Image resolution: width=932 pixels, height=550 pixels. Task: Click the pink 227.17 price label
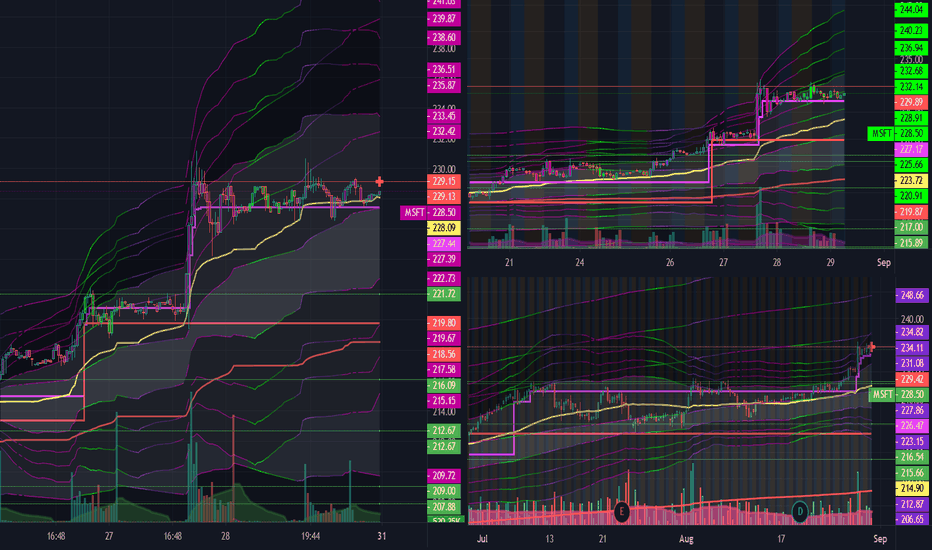pos(911,149)
